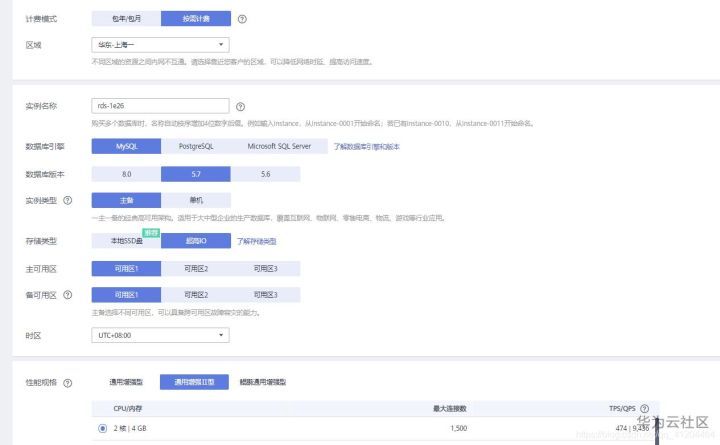Open the 了解数据库引擎和版本 link
This screenshot has width=720, height=445.
366,146
